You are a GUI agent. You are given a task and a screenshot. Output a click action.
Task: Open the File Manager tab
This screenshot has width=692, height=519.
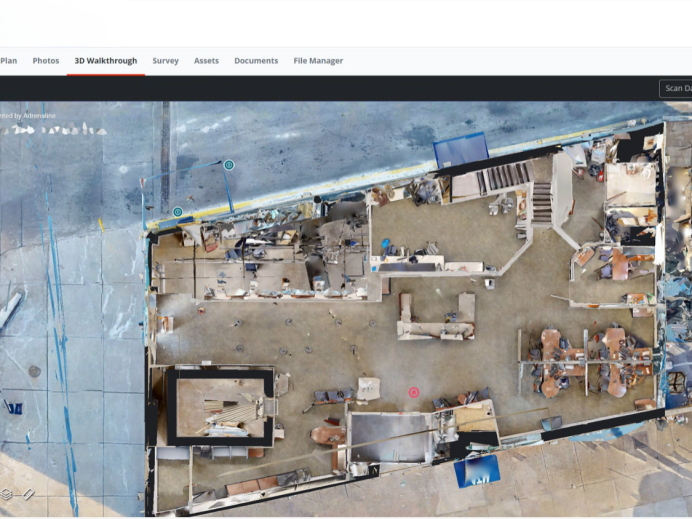tap(318, 61)
